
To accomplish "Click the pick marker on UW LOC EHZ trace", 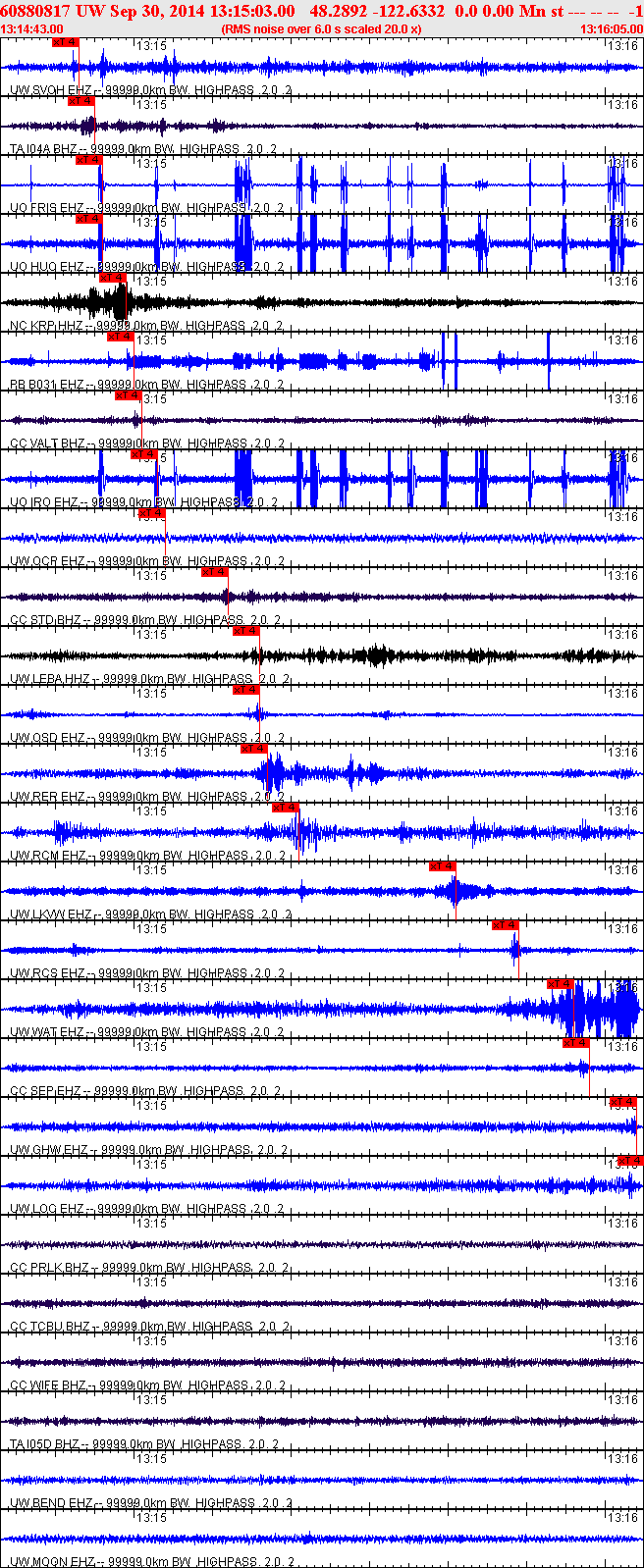I will point(630,1161).
